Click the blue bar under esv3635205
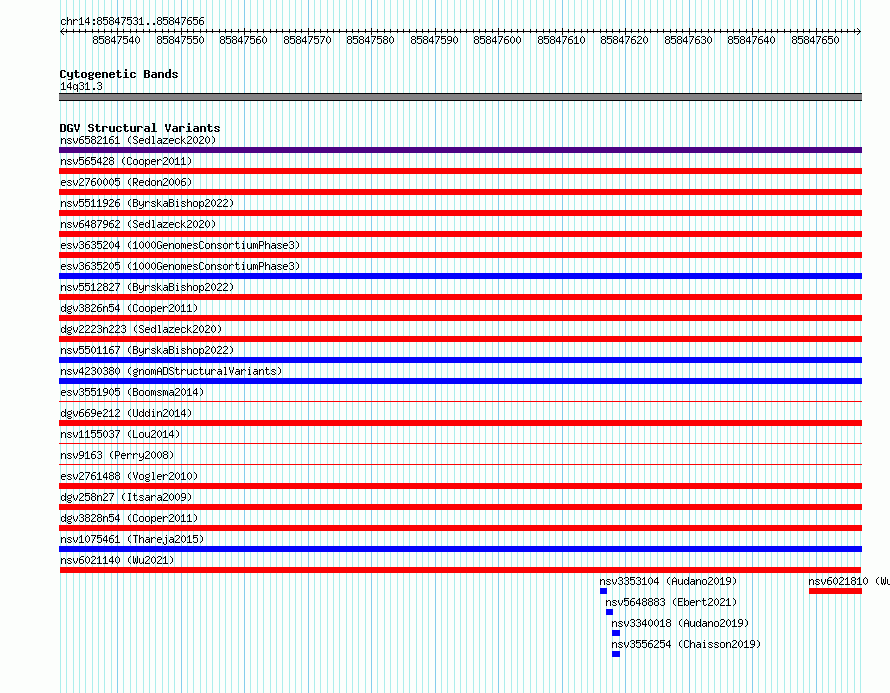Viewport: 890px width, 693px height. pos(460,276)
